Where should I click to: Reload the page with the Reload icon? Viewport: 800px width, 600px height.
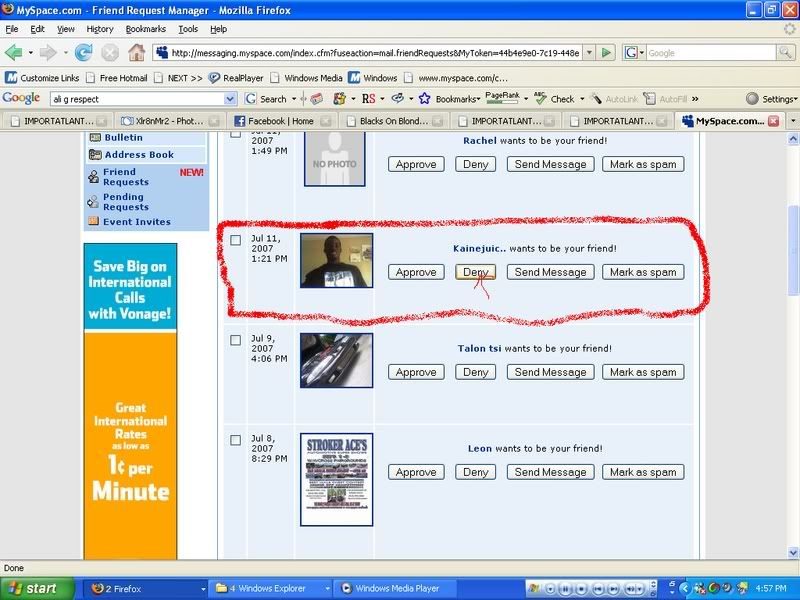click(x=84, y=53)
